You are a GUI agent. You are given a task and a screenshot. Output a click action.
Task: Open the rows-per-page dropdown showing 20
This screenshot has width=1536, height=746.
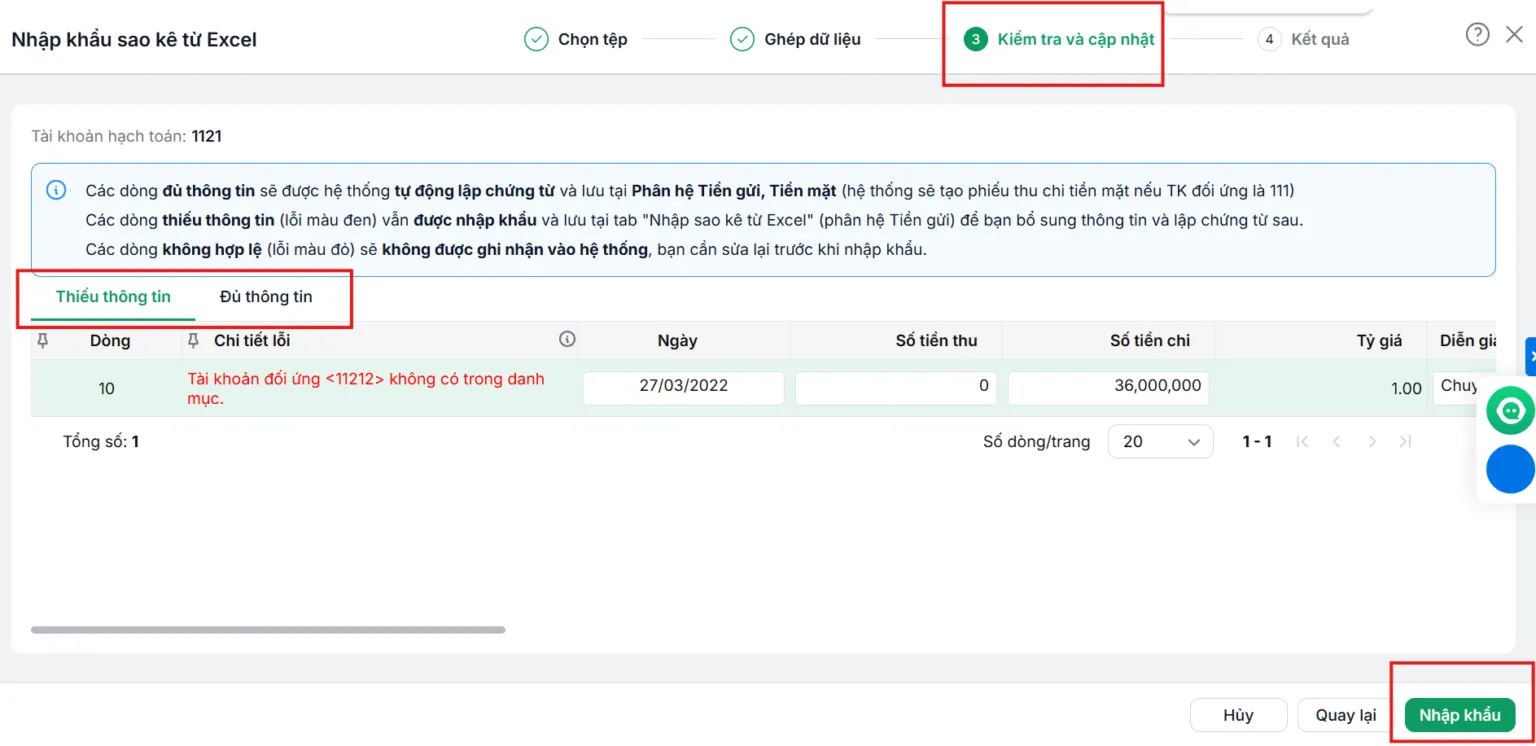pyautogui.click(x=1160, y=441)
